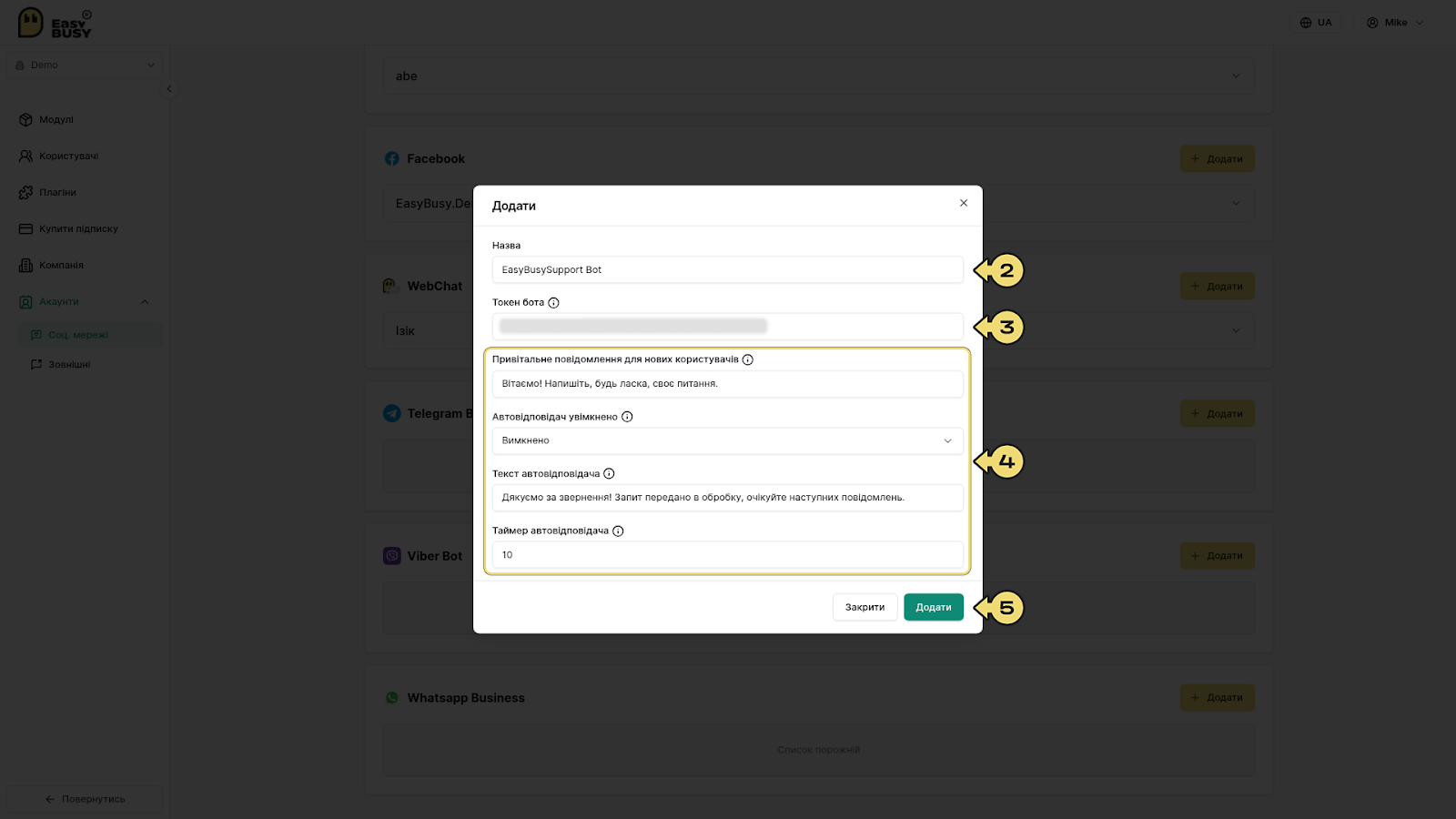Focus the Таймер автовідповідача field
The width and height of the screenshot is (1456, 819).
(728, 554)
